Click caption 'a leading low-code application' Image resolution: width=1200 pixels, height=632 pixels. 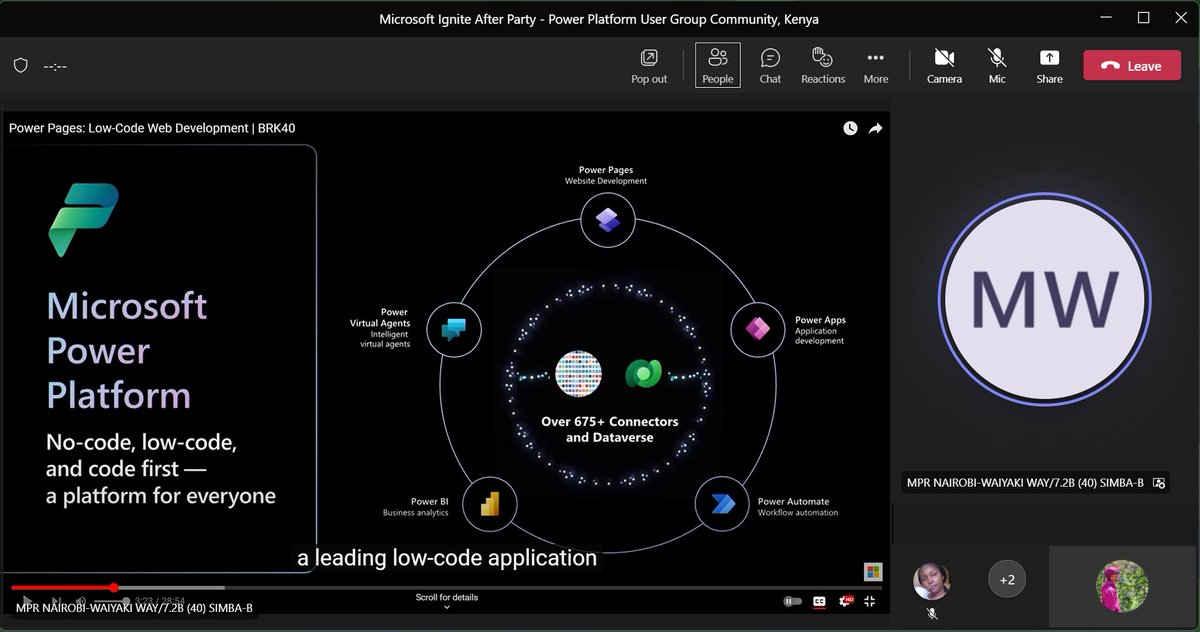pyautogui.click(x=447, y=558)
